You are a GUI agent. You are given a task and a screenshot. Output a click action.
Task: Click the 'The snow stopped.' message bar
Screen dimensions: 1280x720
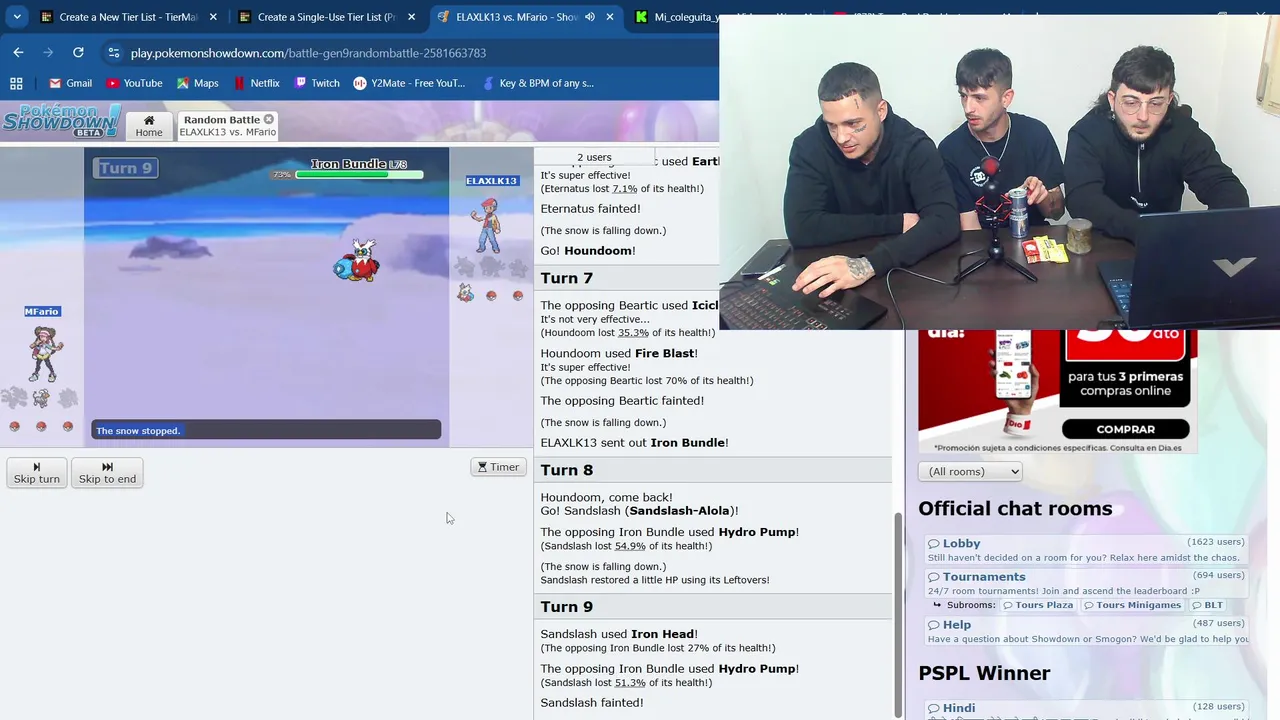[266, 430]
